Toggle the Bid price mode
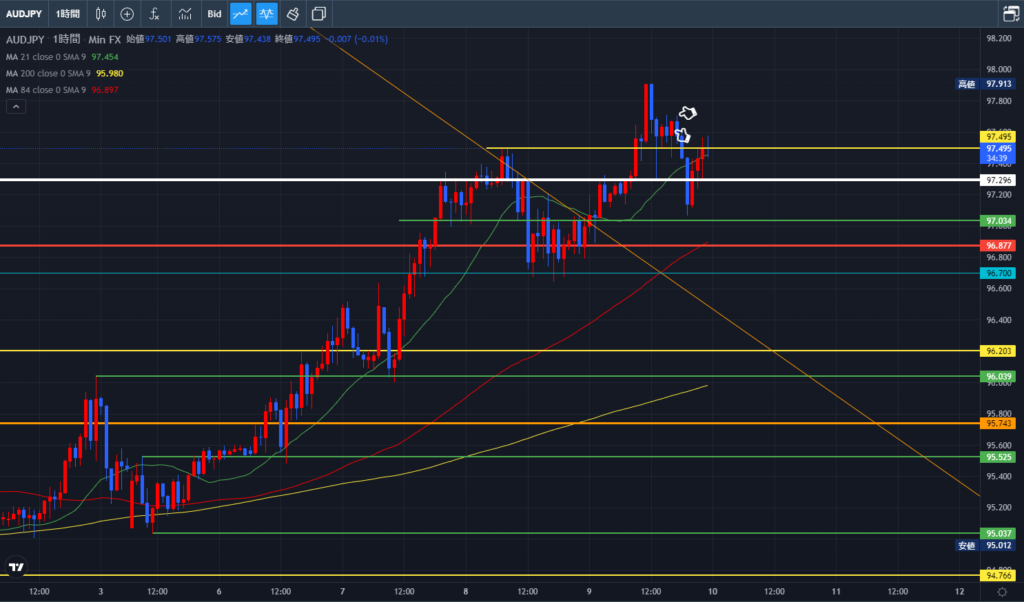Viewport: 1024px width, 602px height. [214, 14]
